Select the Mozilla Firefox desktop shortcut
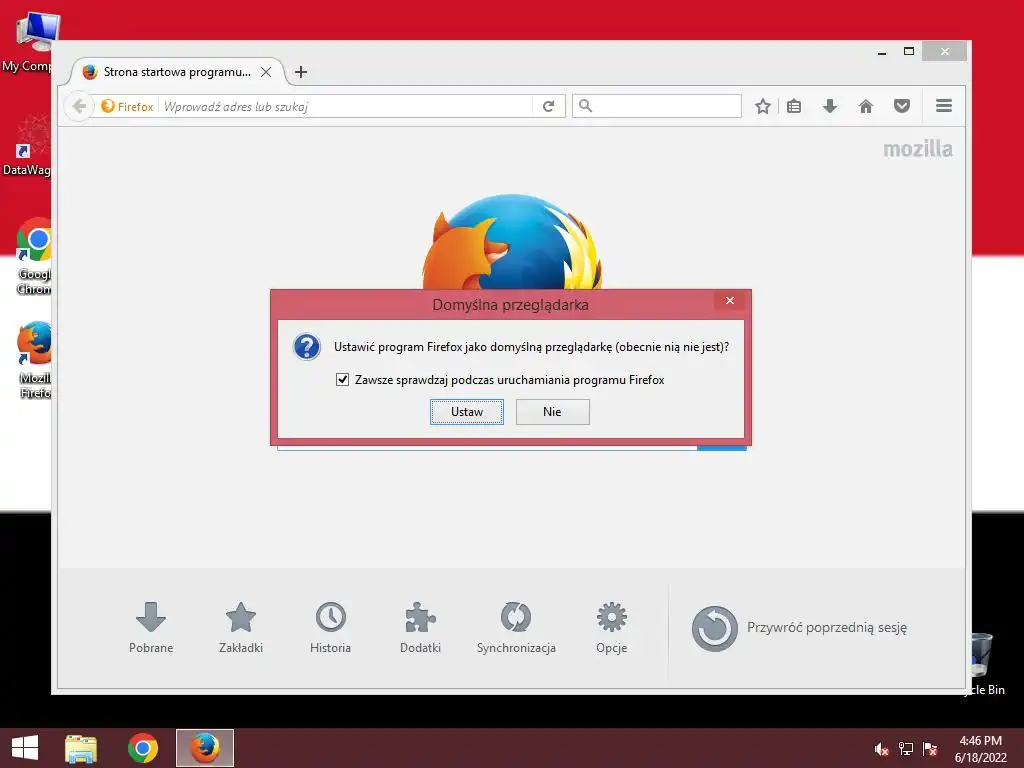The height and width of the screenshot is (768, 1024). [x=35, y=359]
